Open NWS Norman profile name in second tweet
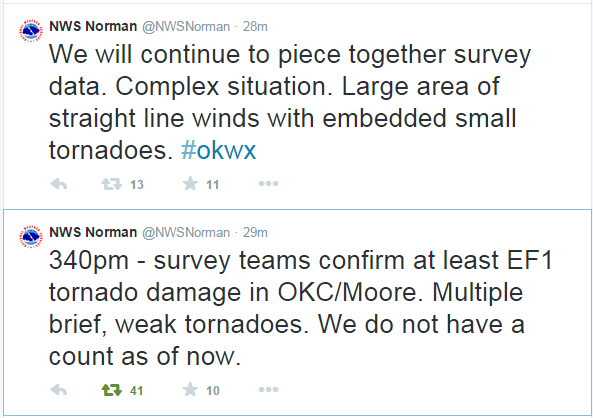The height and width of the screenshot is (418, 593). tap(93, 232)
